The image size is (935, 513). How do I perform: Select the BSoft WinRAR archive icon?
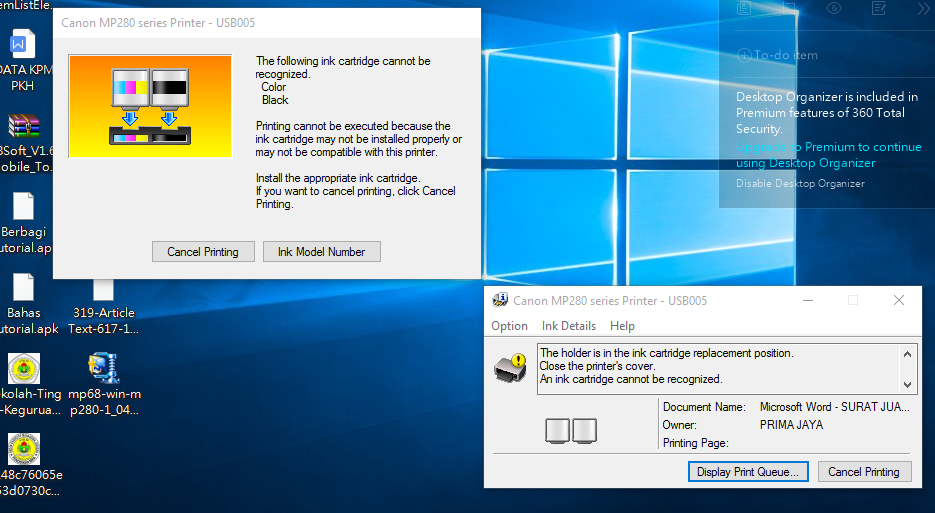23,126
